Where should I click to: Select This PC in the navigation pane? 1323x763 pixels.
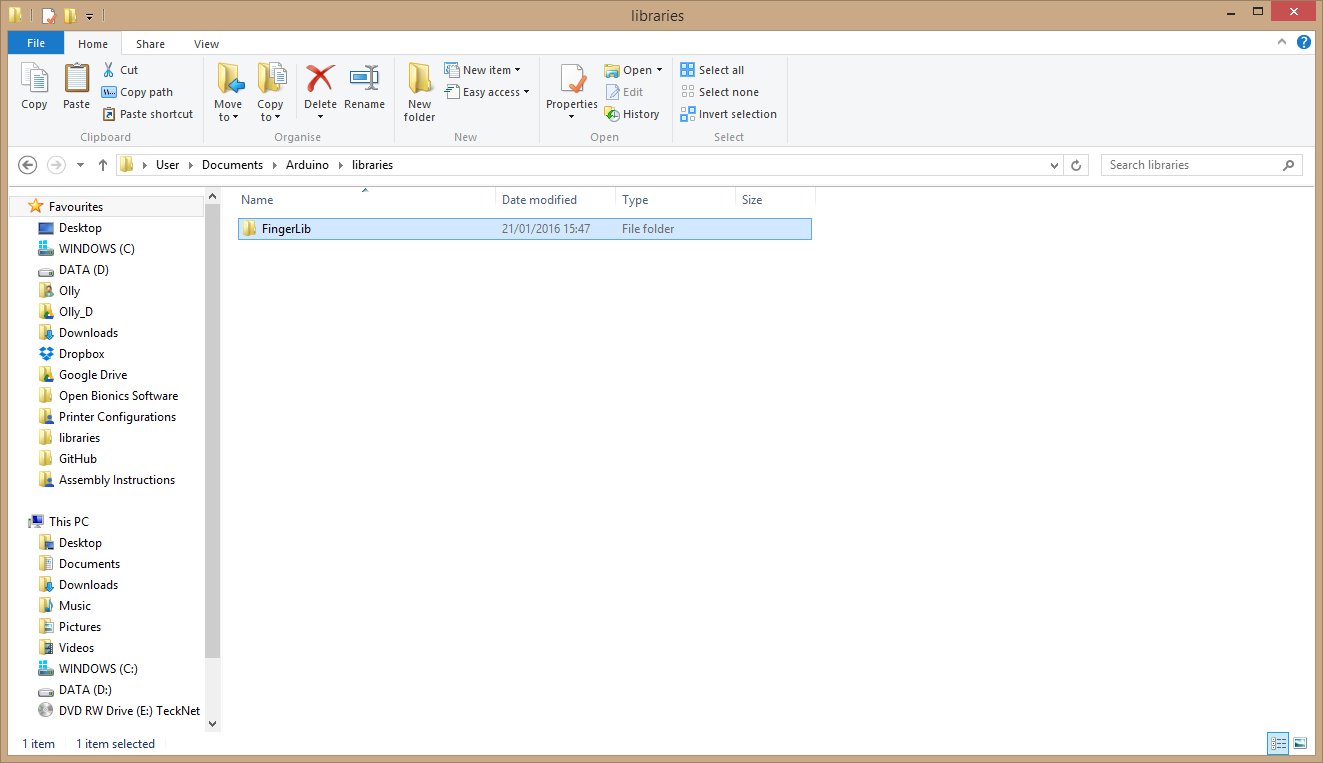point(68,522)
